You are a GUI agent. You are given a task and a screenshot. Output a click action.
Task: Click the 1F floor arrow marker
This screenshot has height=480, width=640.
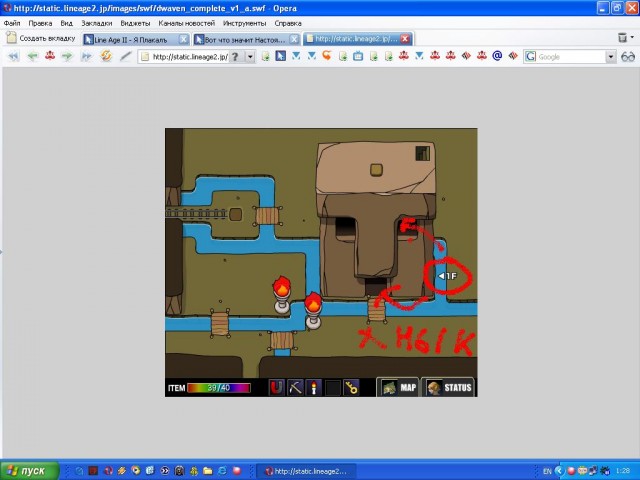(447, 276)
